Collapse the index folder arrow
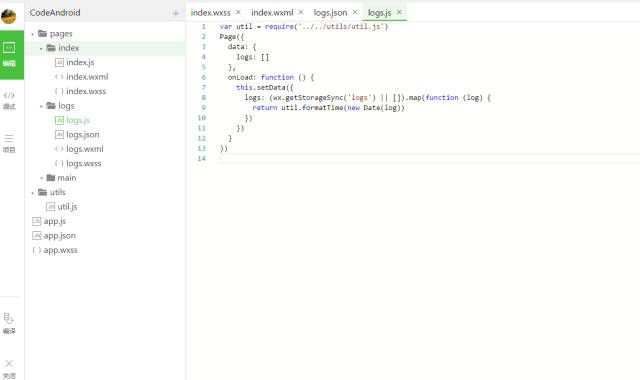 tap(41, 49)
